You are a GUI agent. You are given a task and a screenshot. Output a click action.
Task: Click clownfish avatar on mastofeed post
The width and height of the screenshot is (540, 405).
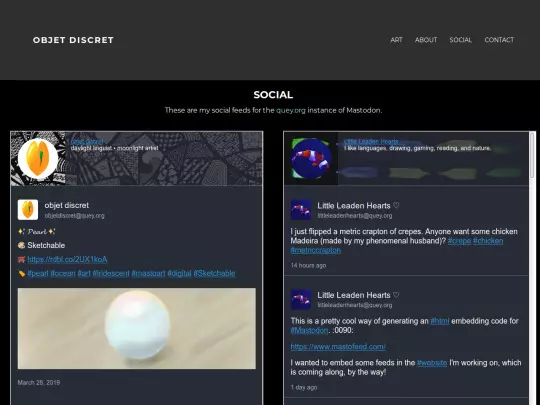point(301,299)
